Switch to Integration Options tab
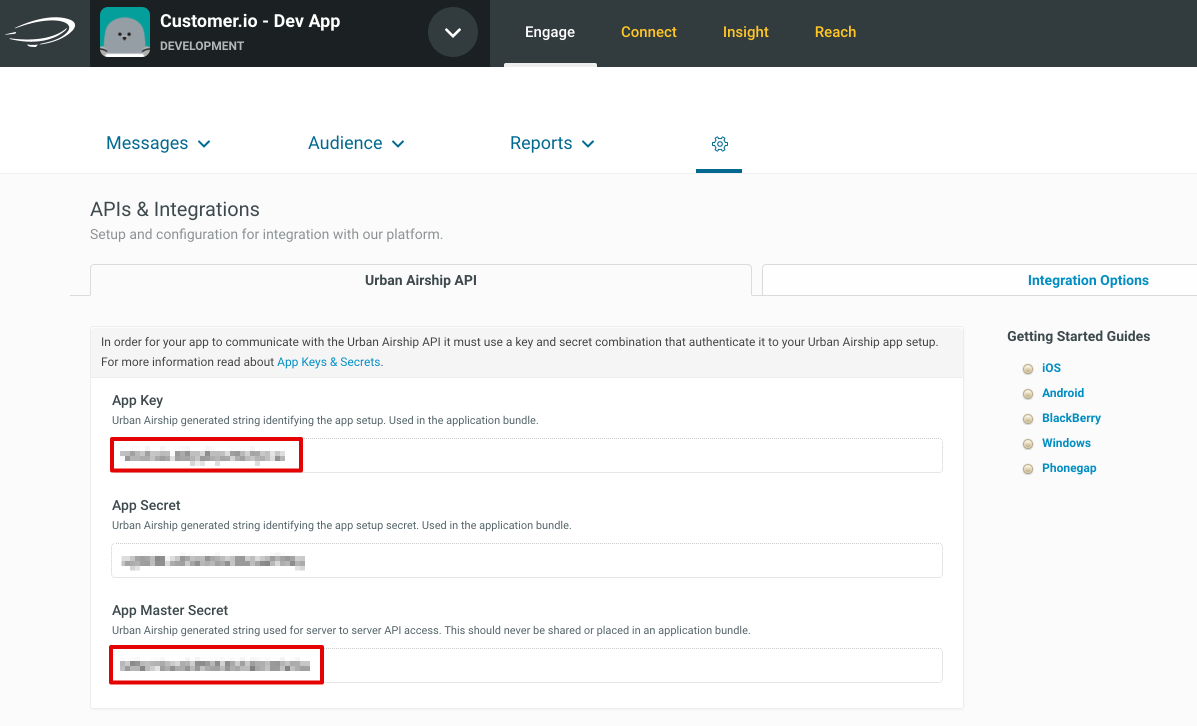Screen dimensions: 1197x726 1087,280
